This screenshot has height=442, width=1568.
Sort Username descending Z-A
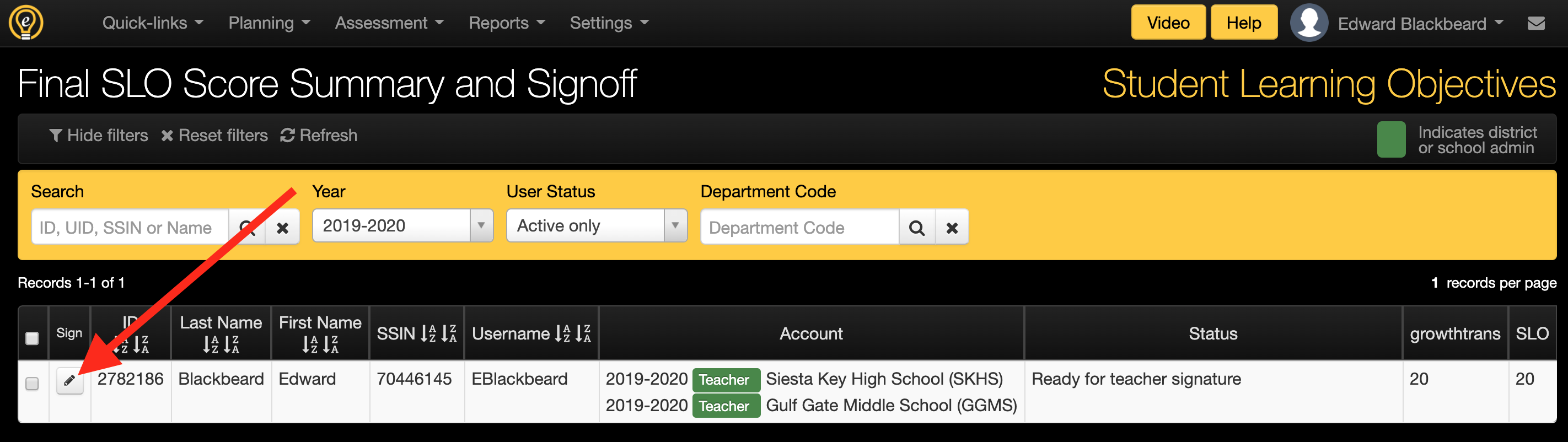coord(583,333)
